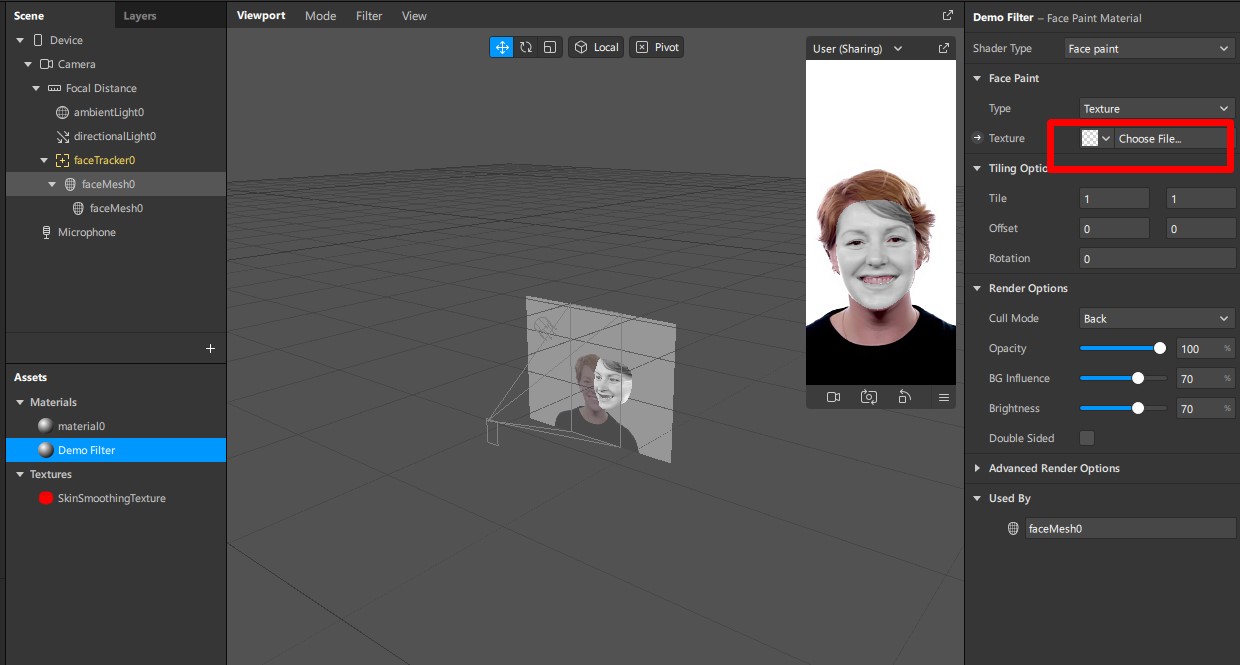1240x665 pixels.
Task: Collapse the Camera tree node
Action: point(29,64)
